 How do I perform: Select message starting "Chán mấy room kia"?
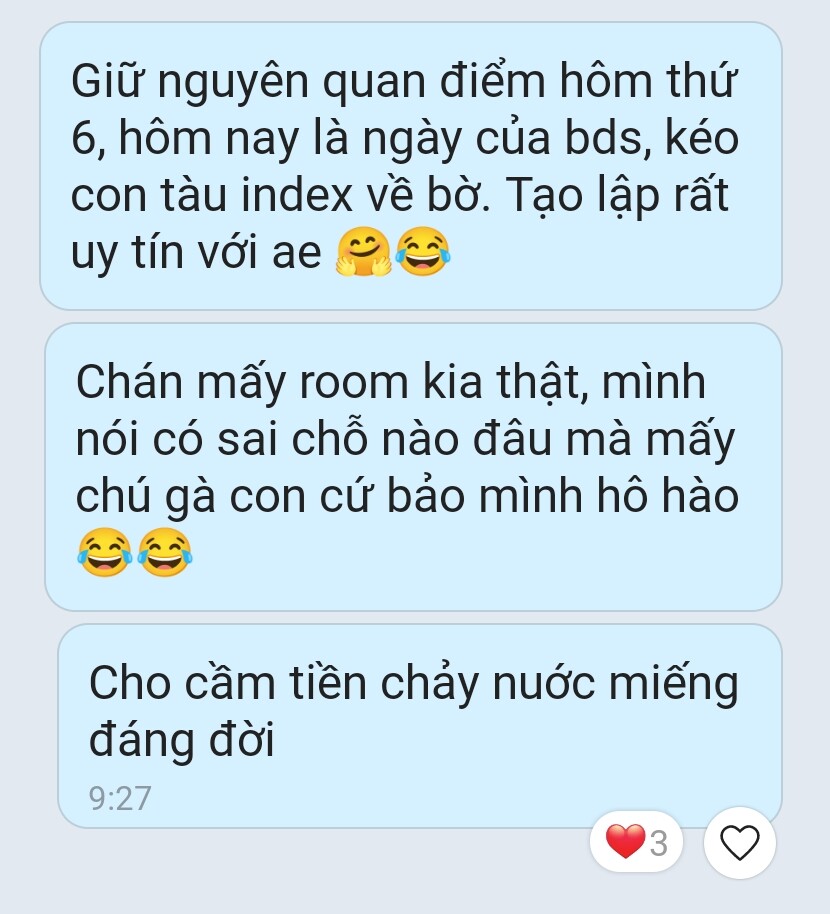[413, 467]
